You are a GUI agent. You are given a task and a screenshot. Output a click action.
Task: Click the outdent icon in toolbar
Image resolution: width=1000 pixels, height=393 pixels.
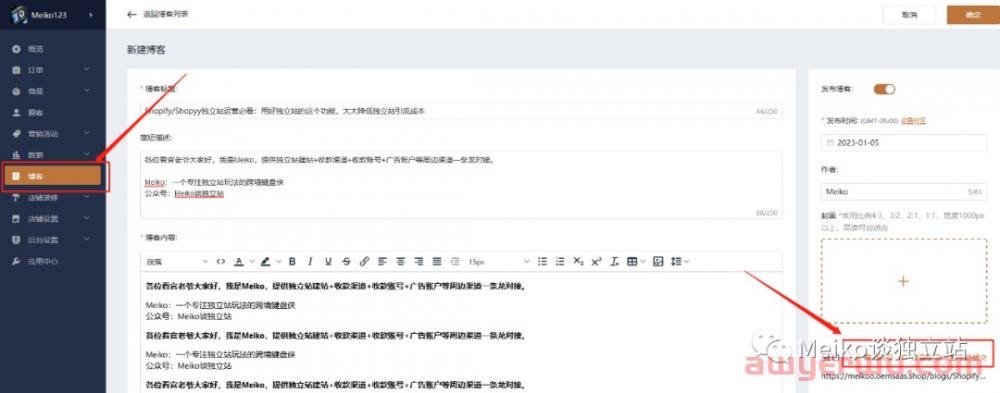[x=455, y=261]
